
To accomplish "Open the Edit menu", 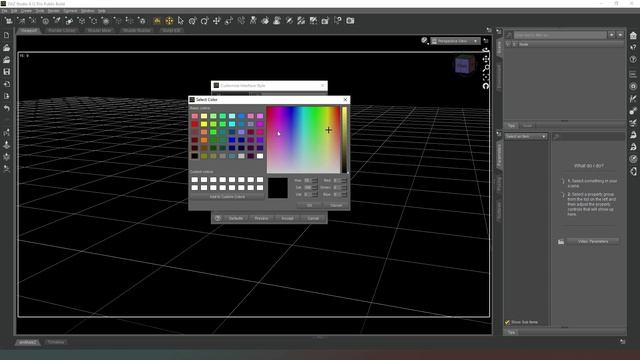I will [14, 11].
